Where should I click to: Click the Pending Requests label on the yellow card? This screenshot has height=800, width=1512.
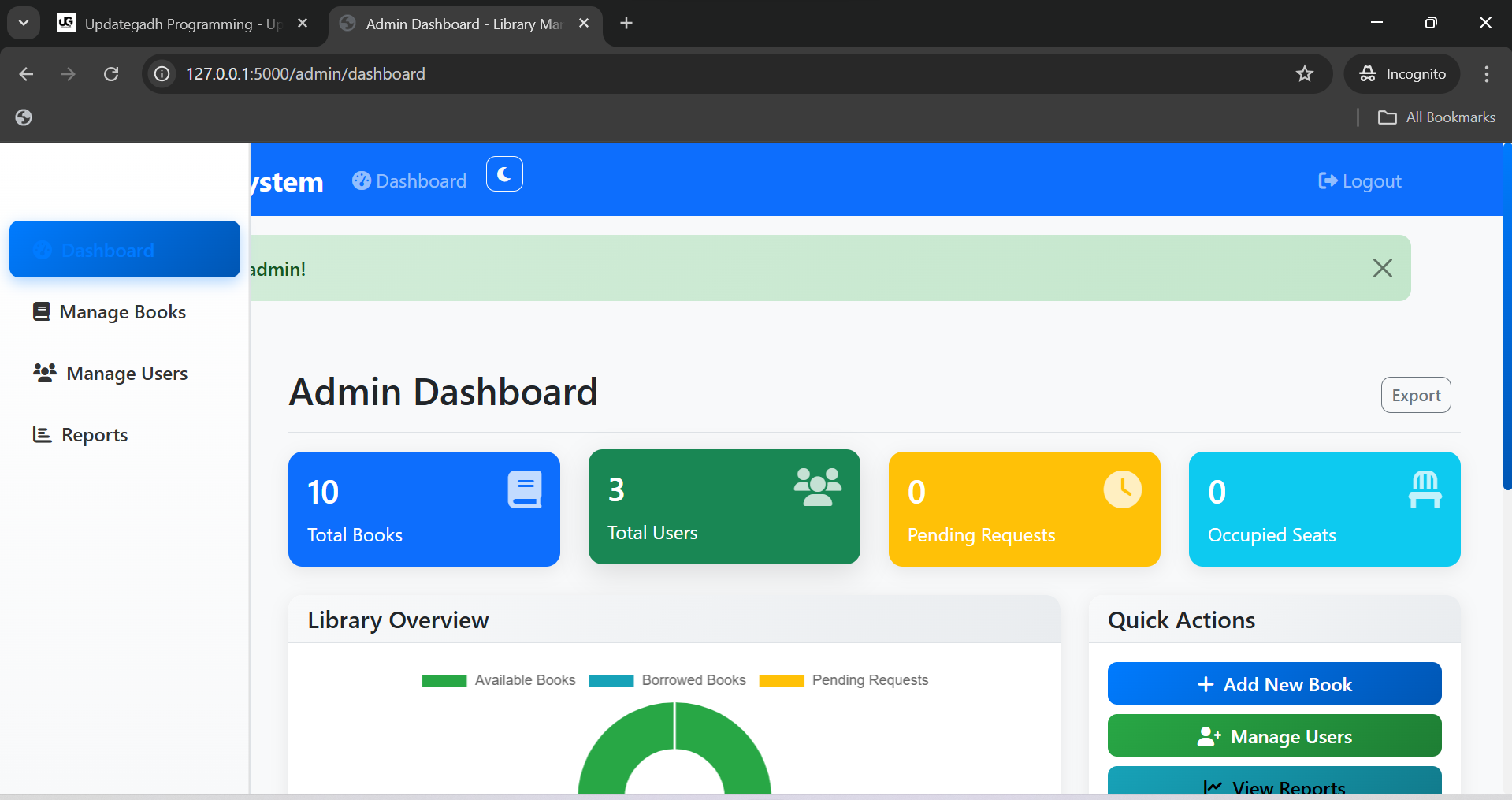(x=981, y=535)
